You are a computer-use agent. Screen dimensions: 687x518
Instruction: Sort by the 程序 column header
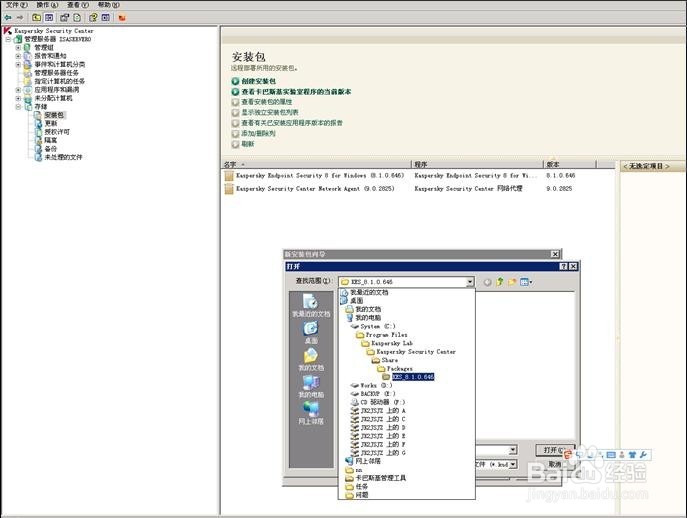pos(478,164)
